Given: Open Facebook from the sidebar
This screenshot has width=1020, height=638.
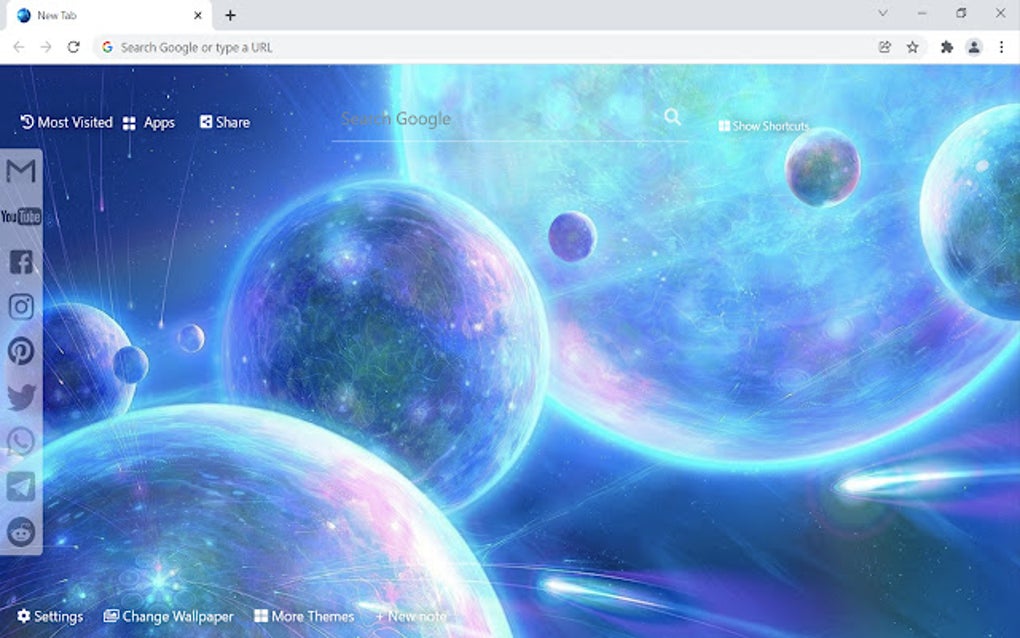Looking at the screenshot, I should (21, 261).
